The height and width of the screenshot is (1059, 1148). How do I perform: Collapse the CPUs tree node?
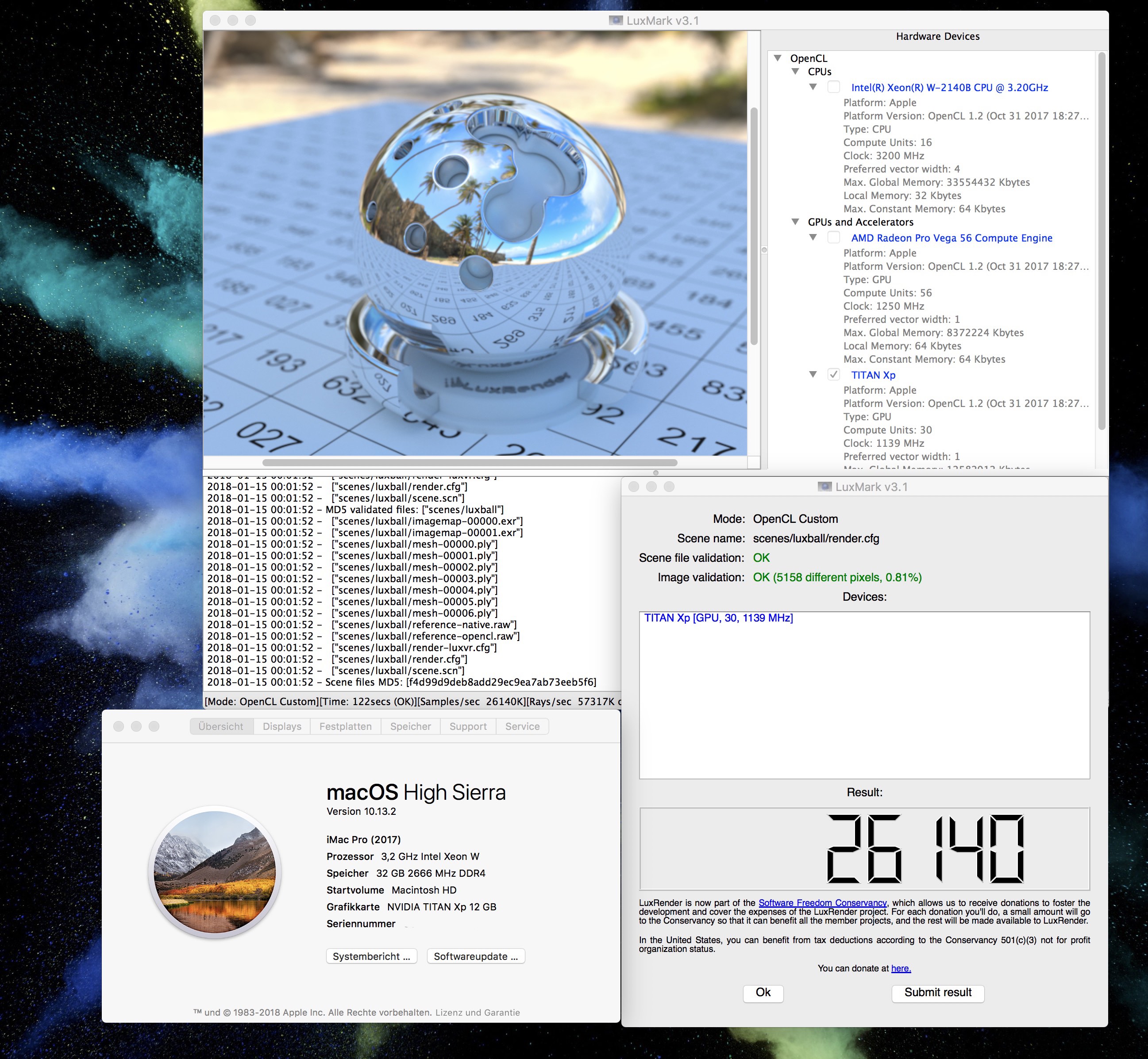[x=795, y=71]
